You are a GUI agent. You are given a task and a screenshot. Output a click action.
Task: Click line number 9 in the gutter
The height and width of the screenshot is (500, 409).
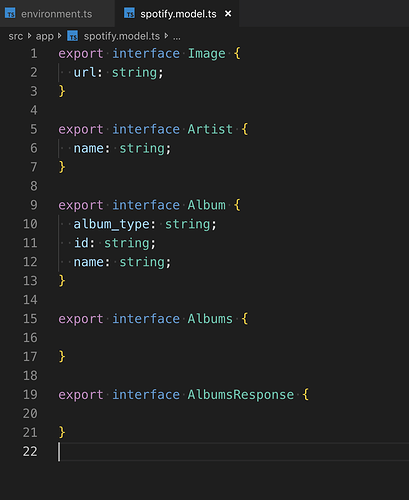(34, 205)
